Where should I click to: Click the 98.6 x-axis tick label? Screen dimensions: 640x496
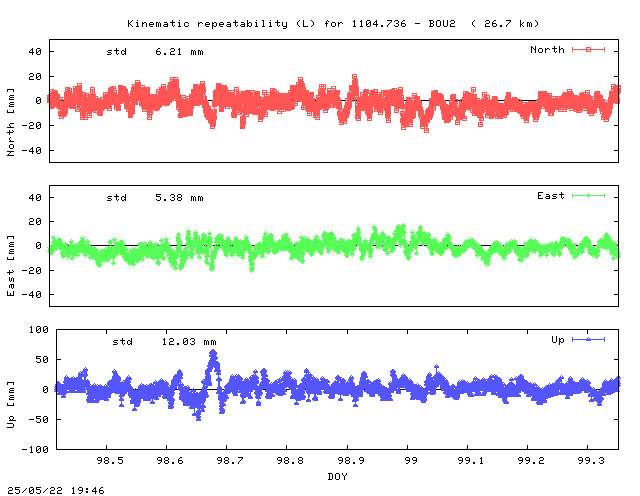pyautogui.click(x=170, y=461)
